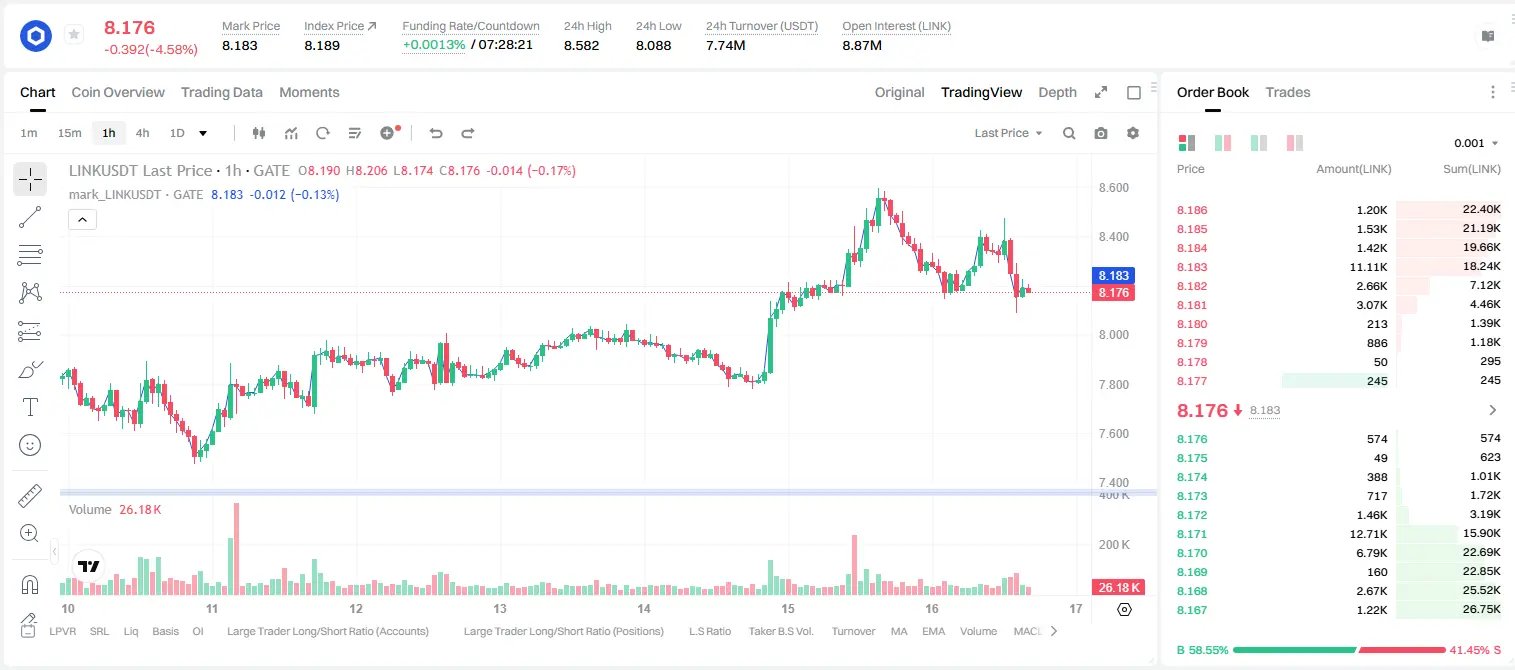Switch chart to Depth view
Viewport: 1515px width, 670px height.
point(1057,92)
